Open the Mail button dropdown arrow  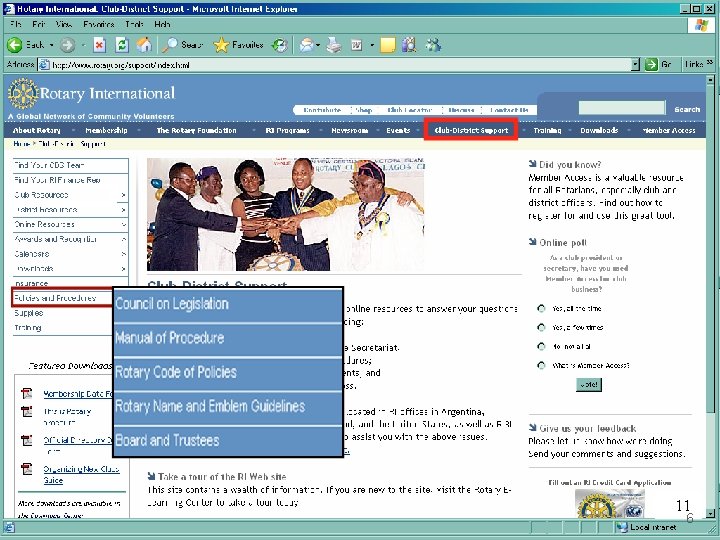click(x=318, y=45)
